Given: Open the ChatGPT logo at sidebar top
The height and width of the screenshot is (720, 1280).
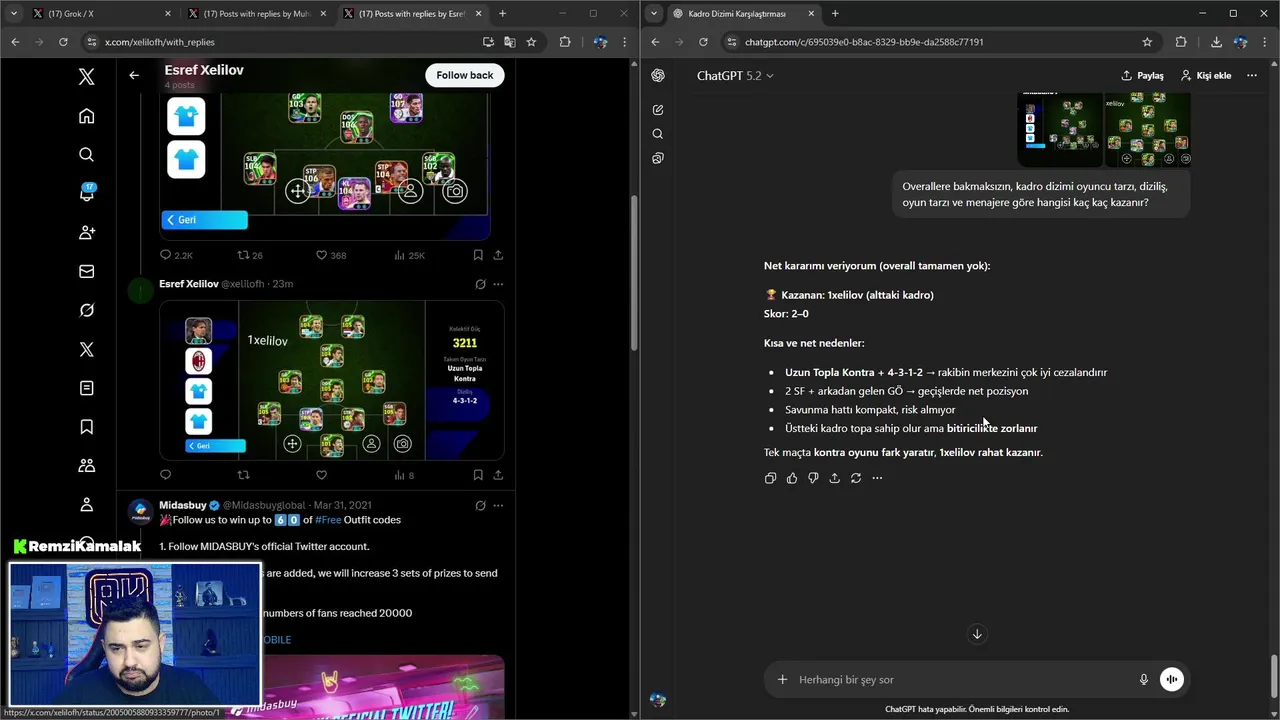Looking at the screenshot, I should (x=658, y=76).
